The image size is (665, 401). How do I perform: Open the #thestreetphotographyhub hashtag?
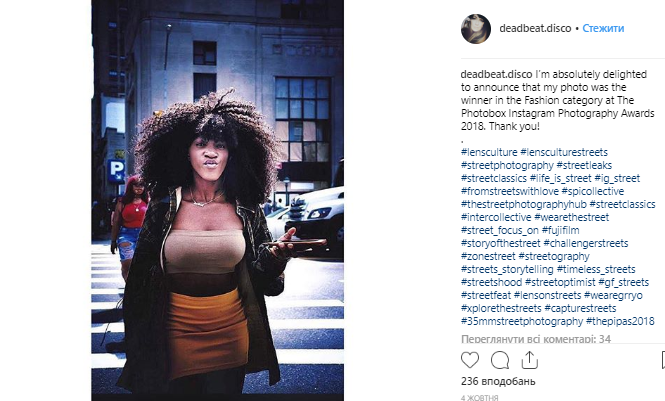pos(524,204)
